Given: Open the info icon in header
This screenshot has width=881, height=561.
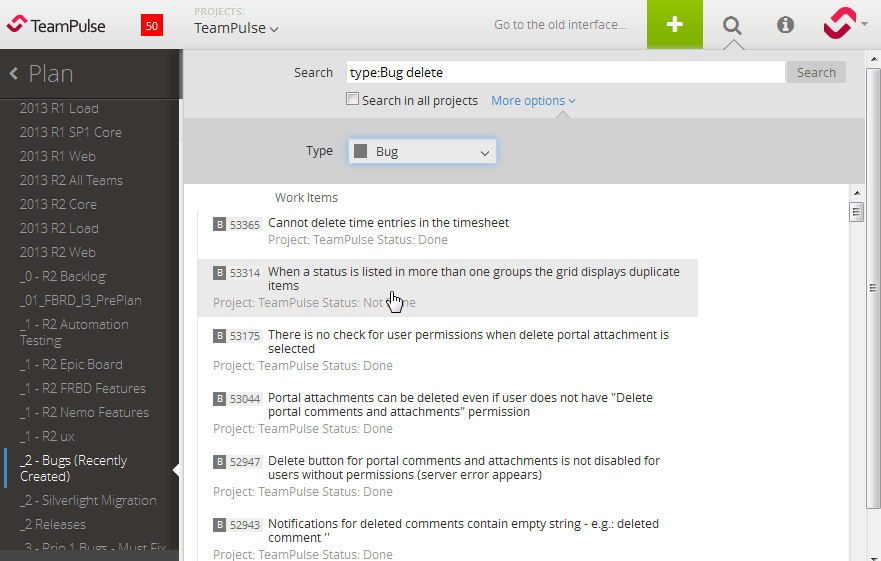Looking at the screenshot, I should [785, 25].
